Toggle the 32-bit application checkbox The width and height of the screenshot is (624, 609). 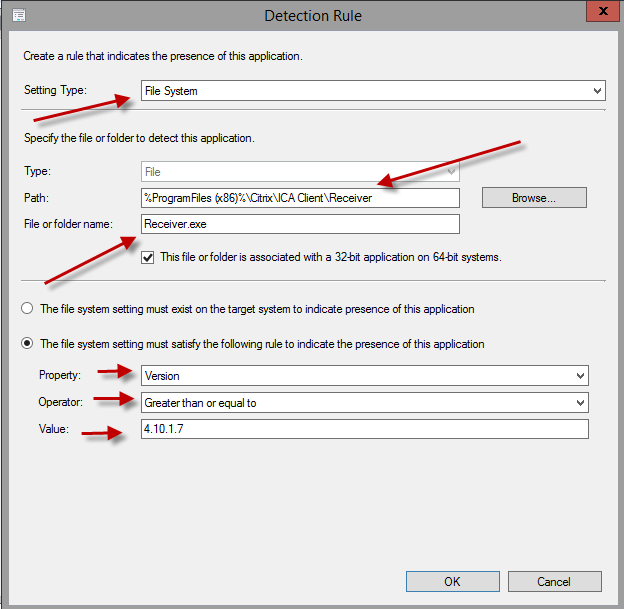(x=148, y=257)
